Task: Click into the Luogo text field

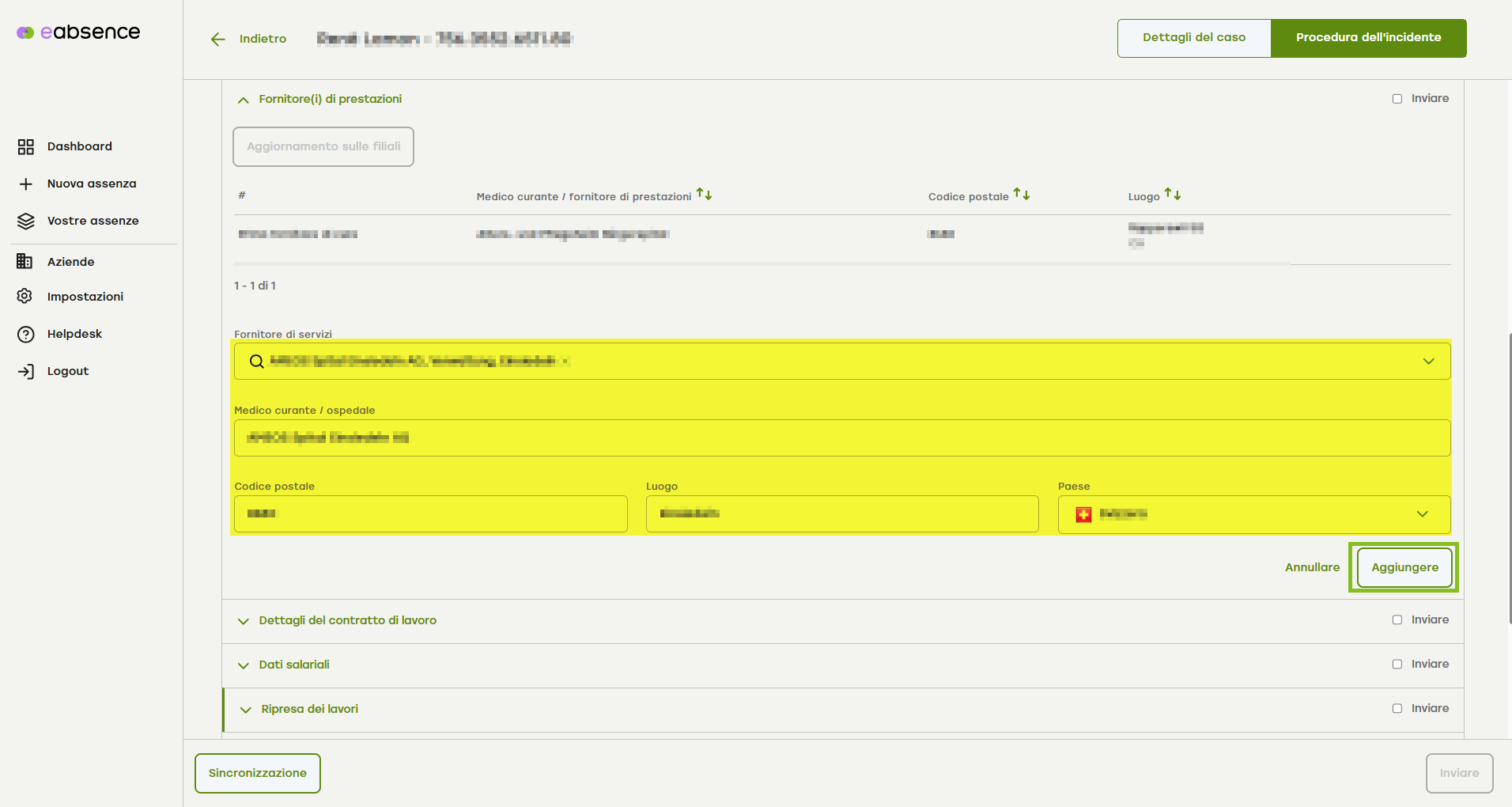Action: pos(841,514)
